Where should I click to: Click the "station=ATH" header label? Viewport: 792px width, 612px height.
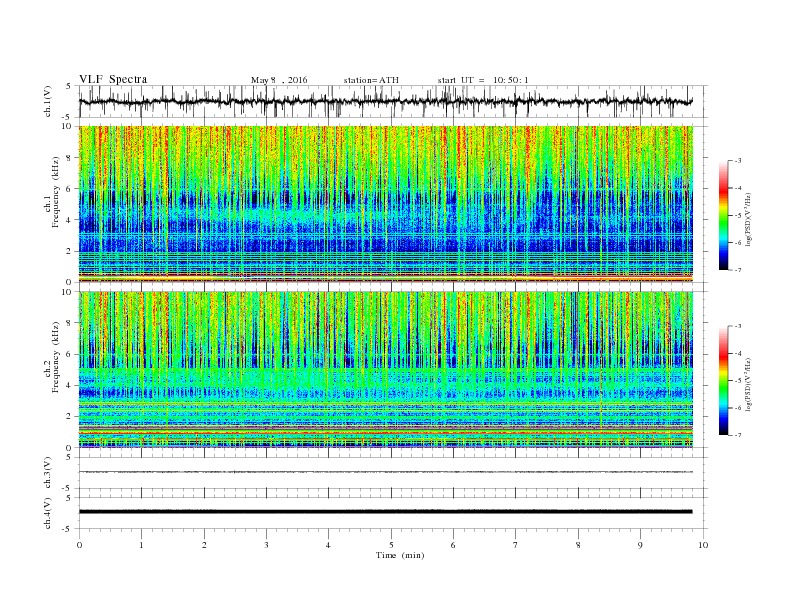(x=371, y=80)
